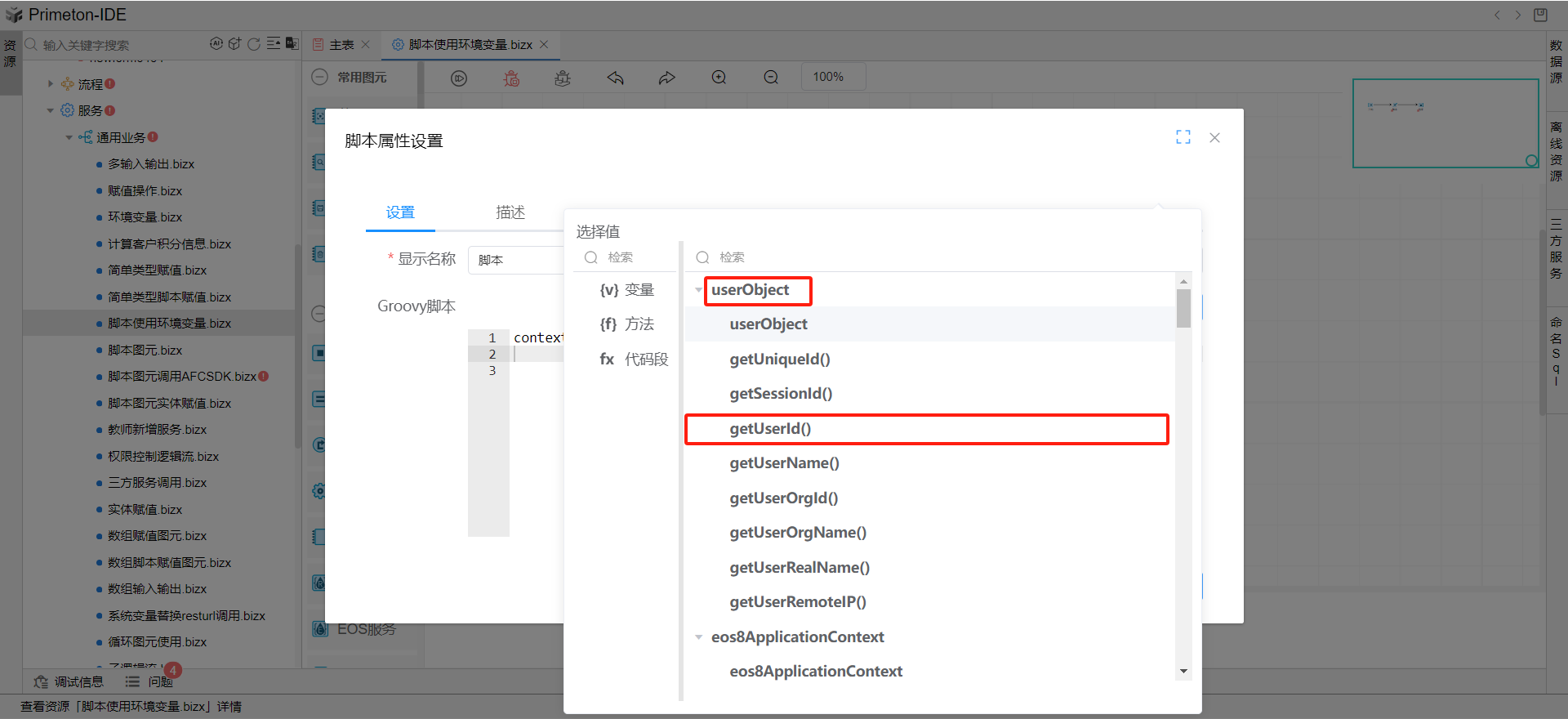This screenshot has height=719, width=1568.
Task: Click the redo arrow icon
Action: point(667,78)
